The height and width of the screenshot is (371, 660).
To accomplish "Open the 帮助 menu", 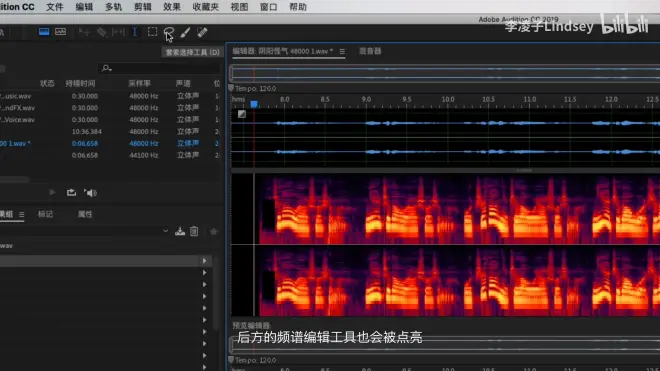I will [x=298, y=7].
